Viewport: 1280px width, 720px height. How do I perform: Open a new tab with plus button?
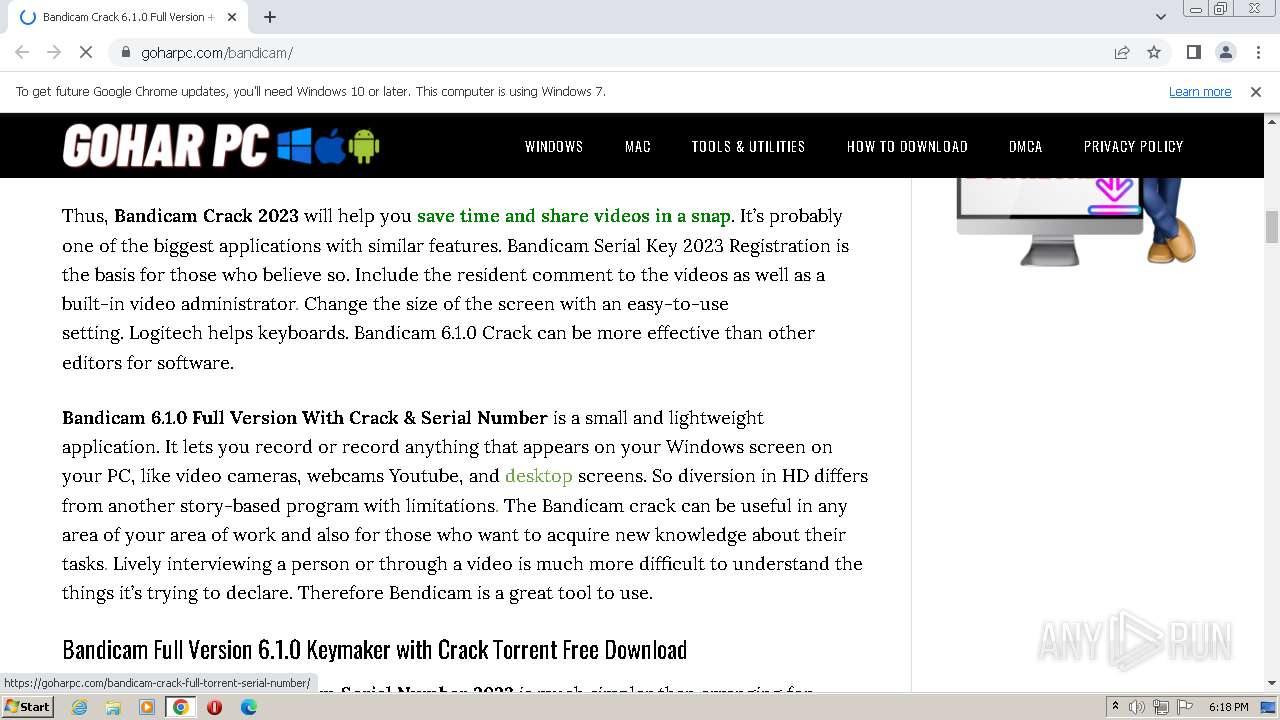pos(270,17)
